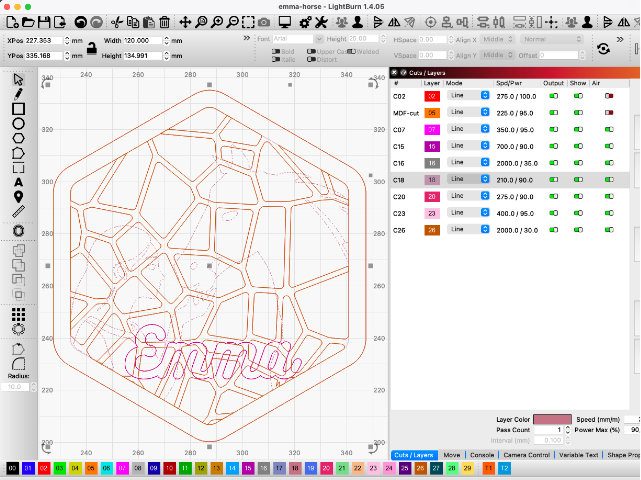Switch to the Variable Text tab

[x=578, y=455]
